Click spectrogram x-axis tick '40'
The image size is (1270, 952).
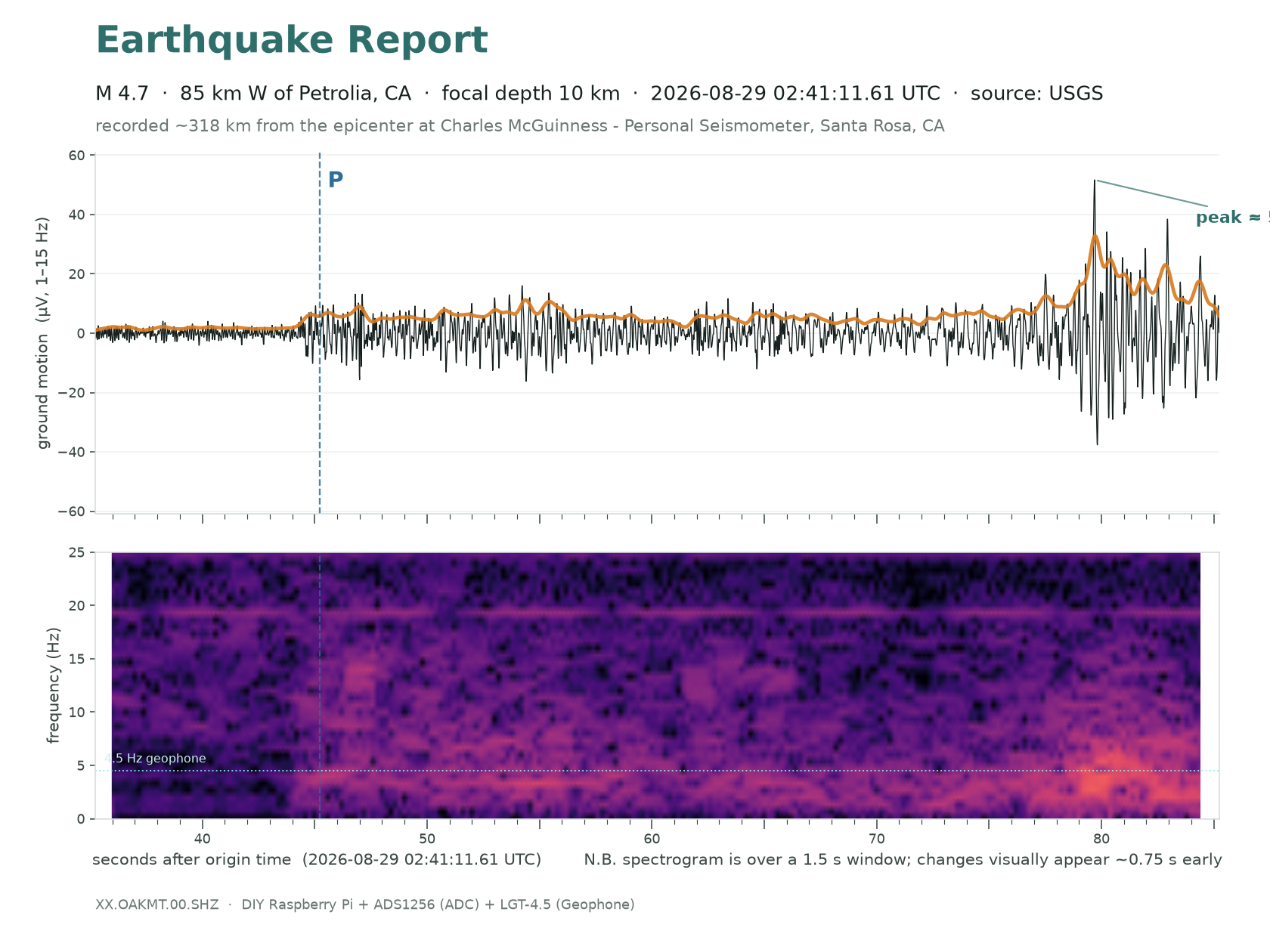[x=202, y=839]
